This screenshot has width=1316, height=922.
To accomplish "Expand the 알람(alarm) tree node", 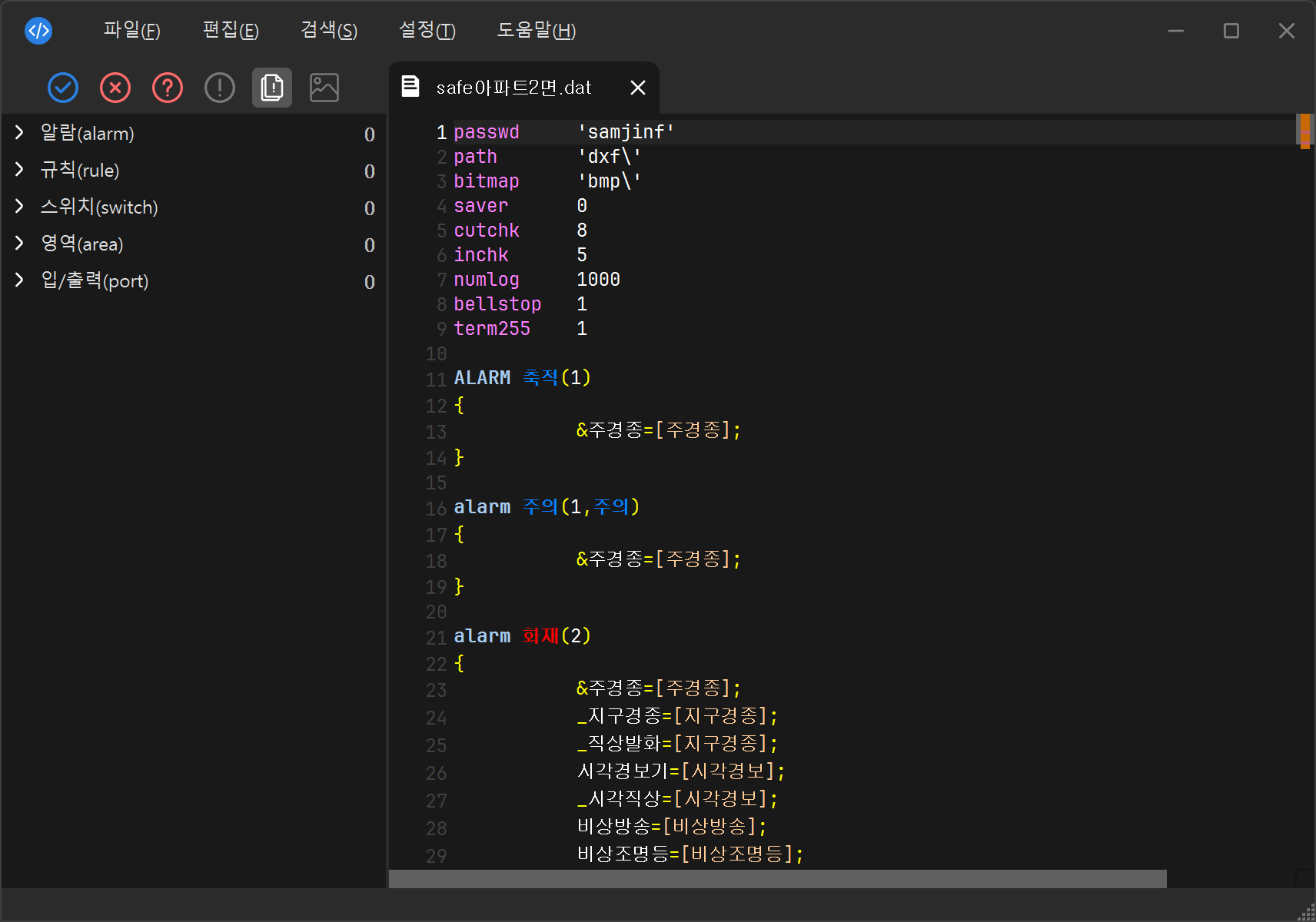I will [x=20, y=133].
